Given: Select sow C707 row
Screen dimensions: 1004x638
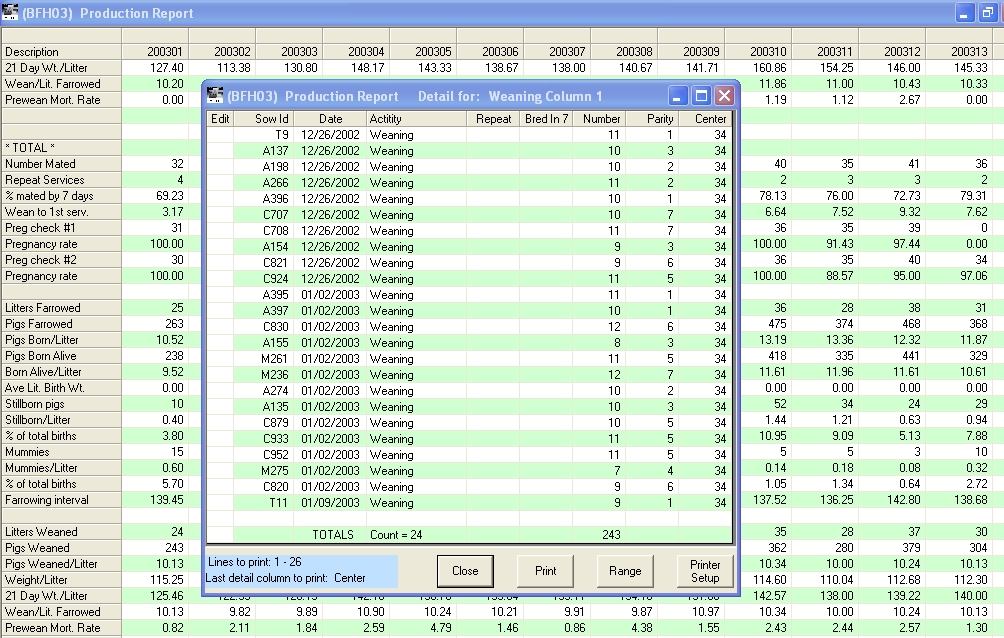Looking at the screenshot, I should [x=469, y=215].
